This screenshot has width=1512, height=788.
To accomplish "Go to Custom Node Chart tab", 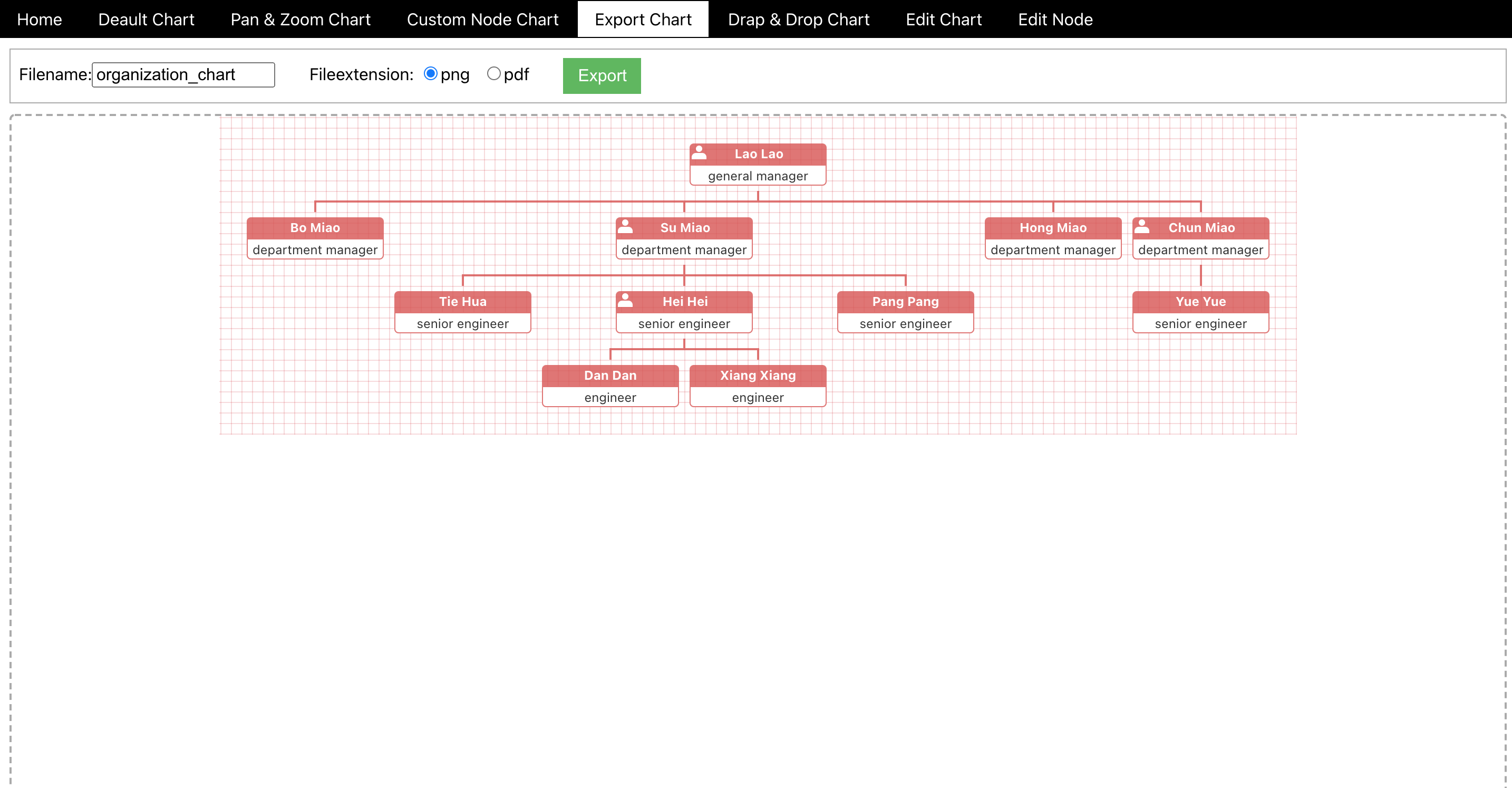I will (482, 20).
